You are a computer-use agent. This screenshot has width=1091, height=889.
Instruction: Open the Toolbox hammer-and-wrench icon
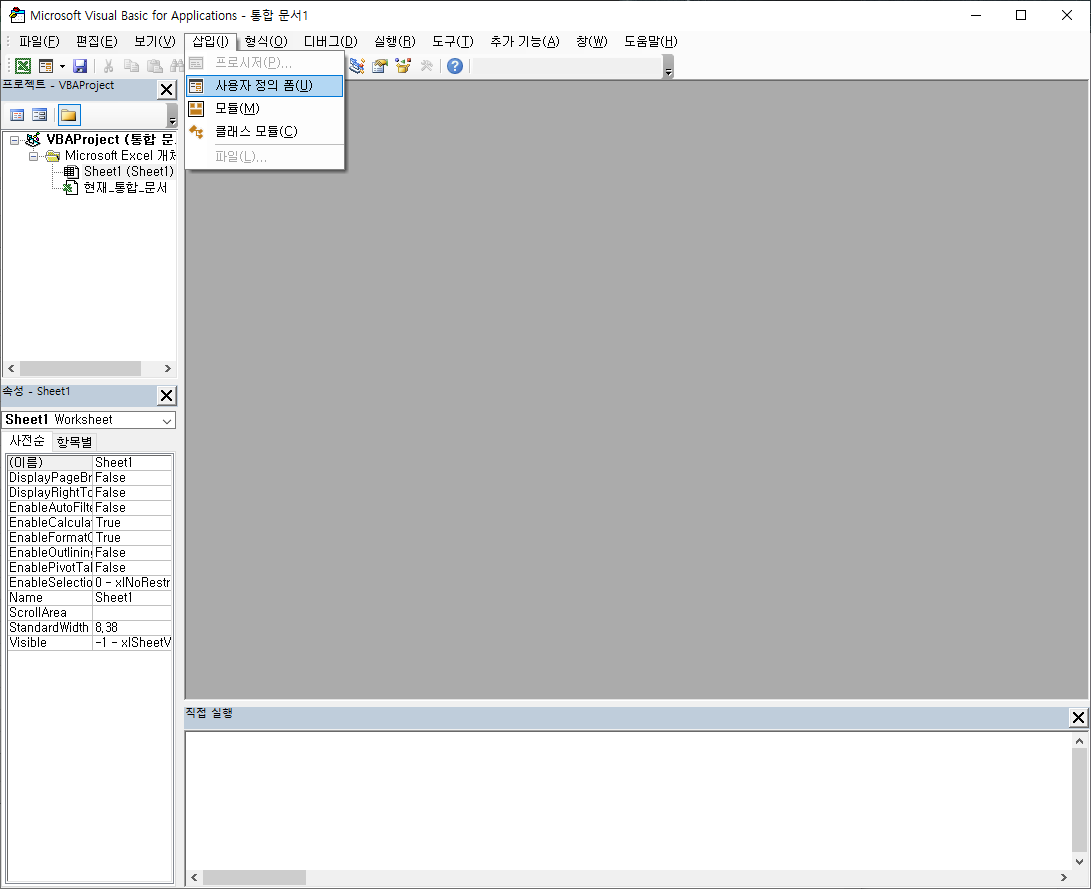(x=427, y=66)
